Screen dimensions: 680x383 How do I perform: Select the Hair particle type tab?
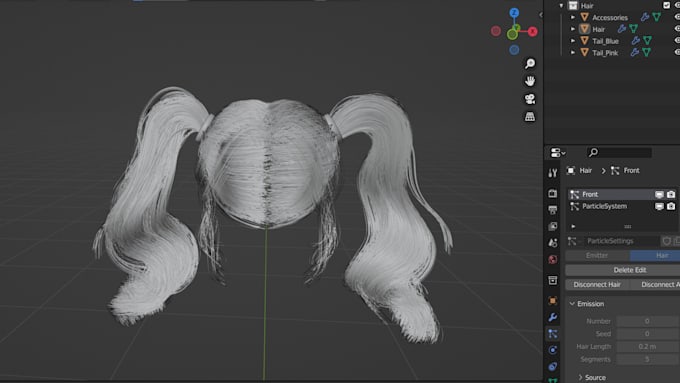coord(655,255)
